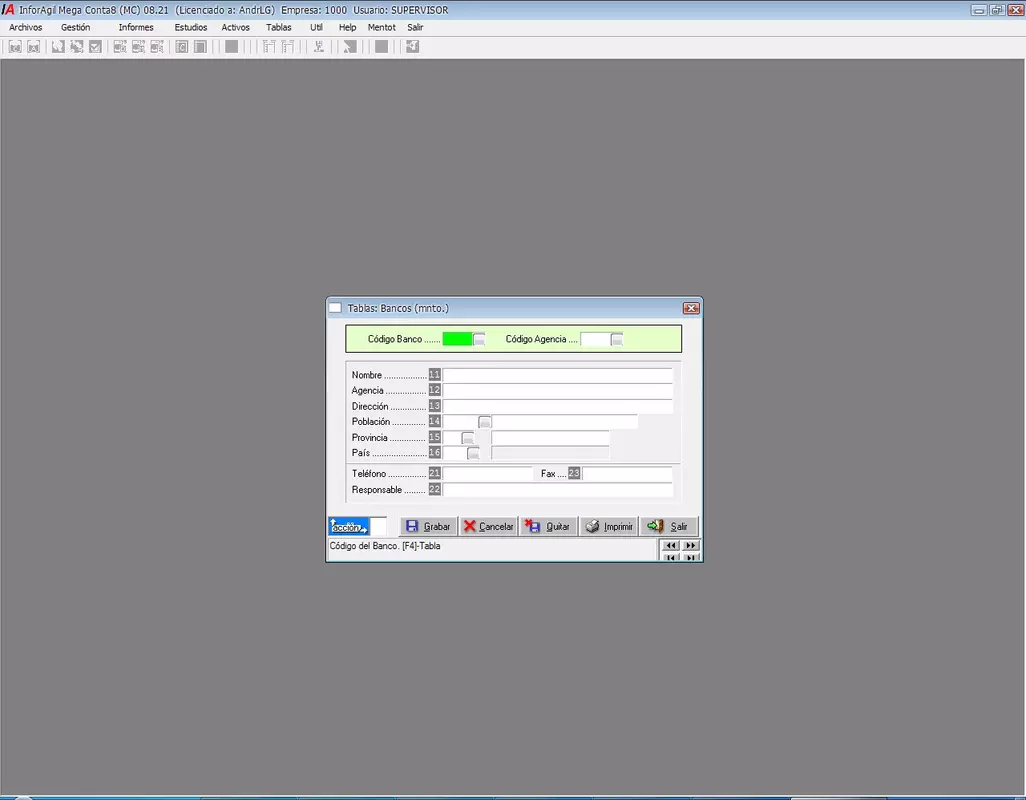Open the Gestión menu
This screenshot has width=1026, height=800.
click(76, 27)
